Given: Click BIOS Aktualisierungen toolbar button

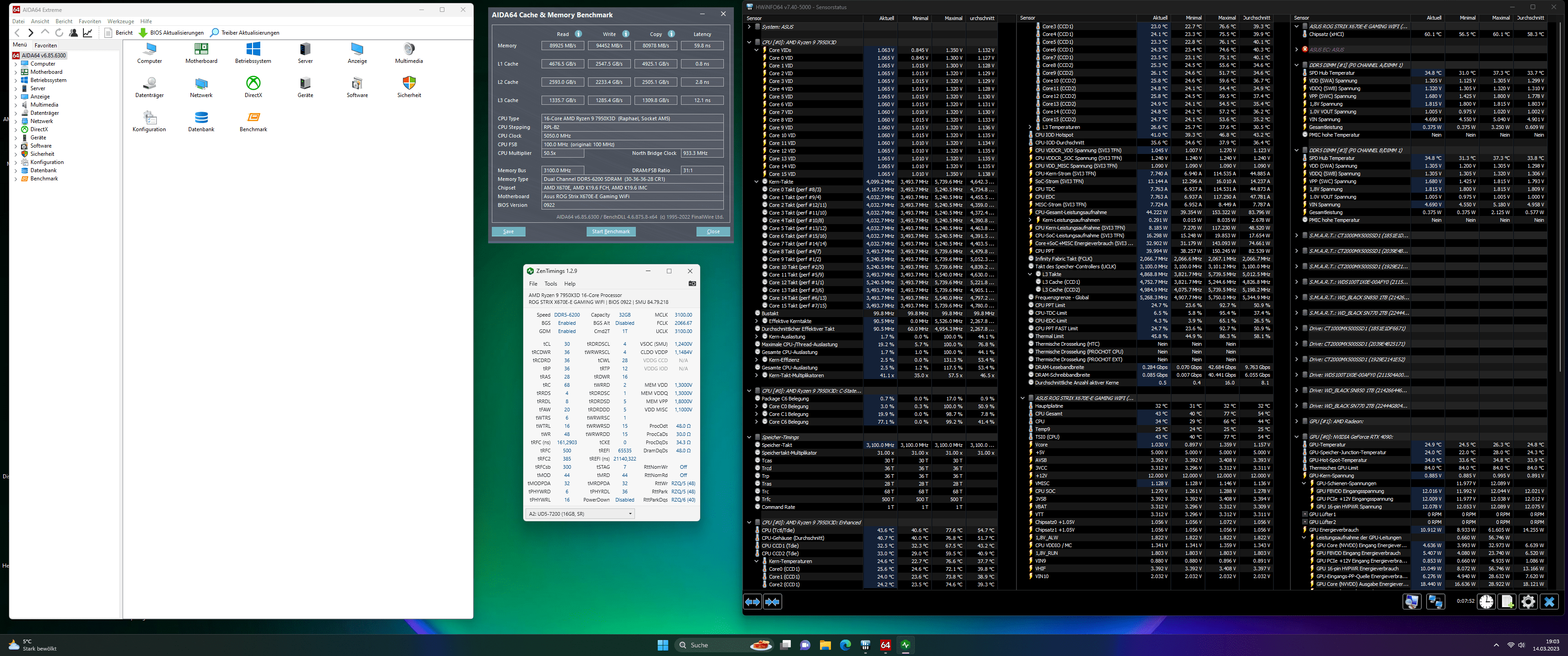Looking at the screenshot, I should point(171,33).
